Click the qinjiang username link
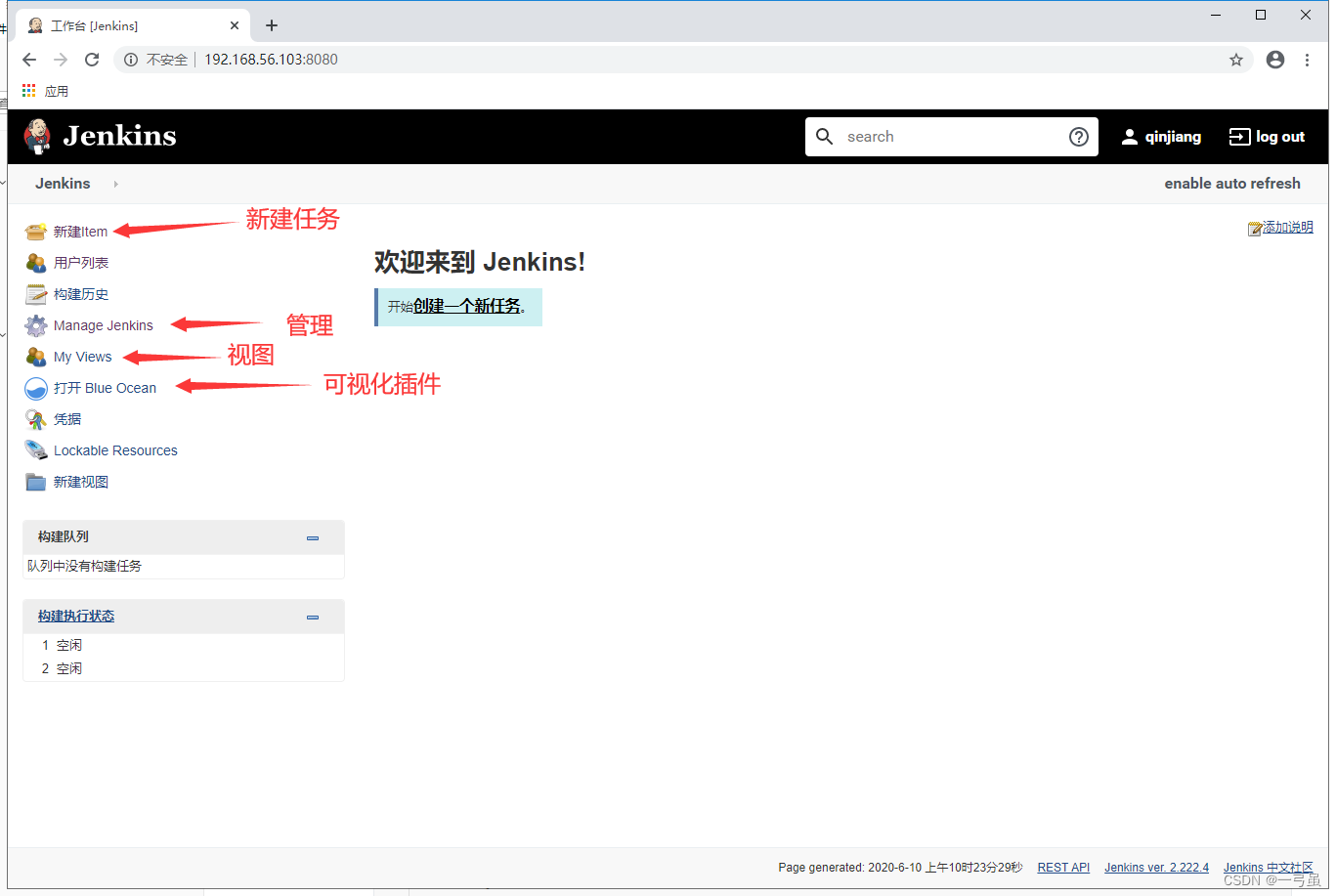Screen dimensions: 1336x896 [x=1173, y=137]
